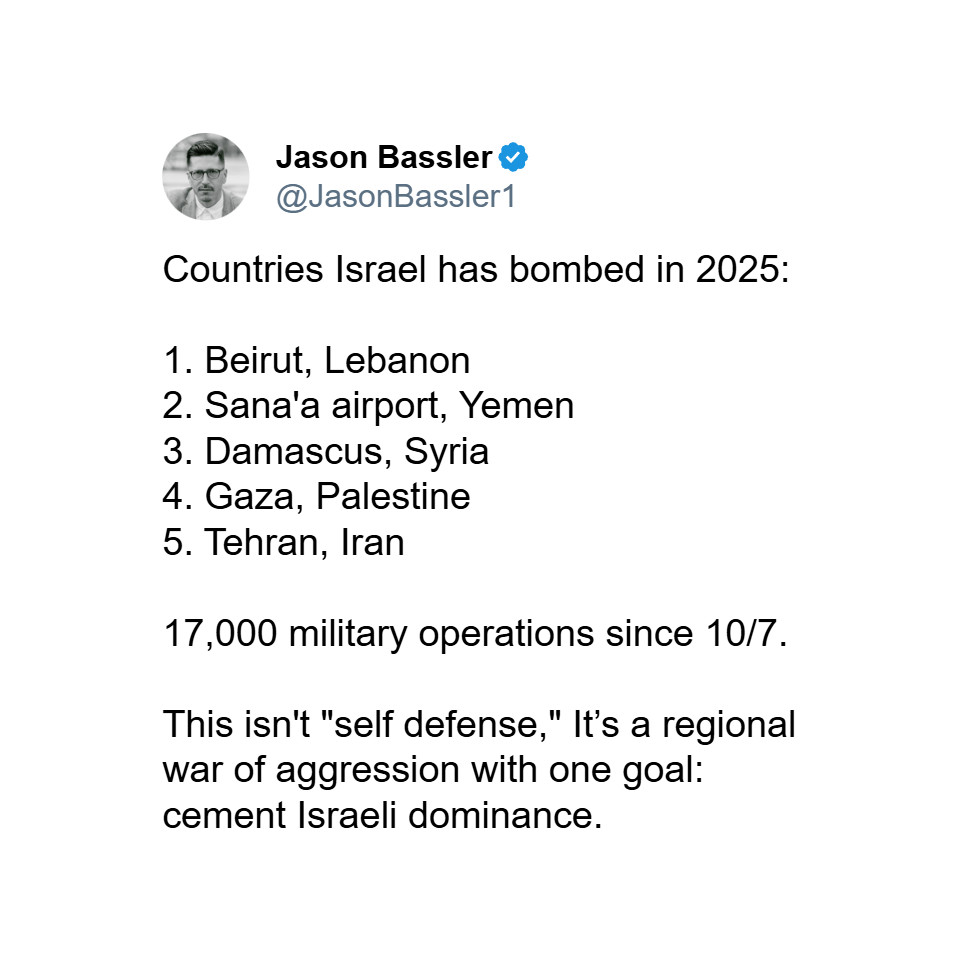Click the word 'Yemen' in item two
This screenshot has width=971, height=971.
pos(516,406)
